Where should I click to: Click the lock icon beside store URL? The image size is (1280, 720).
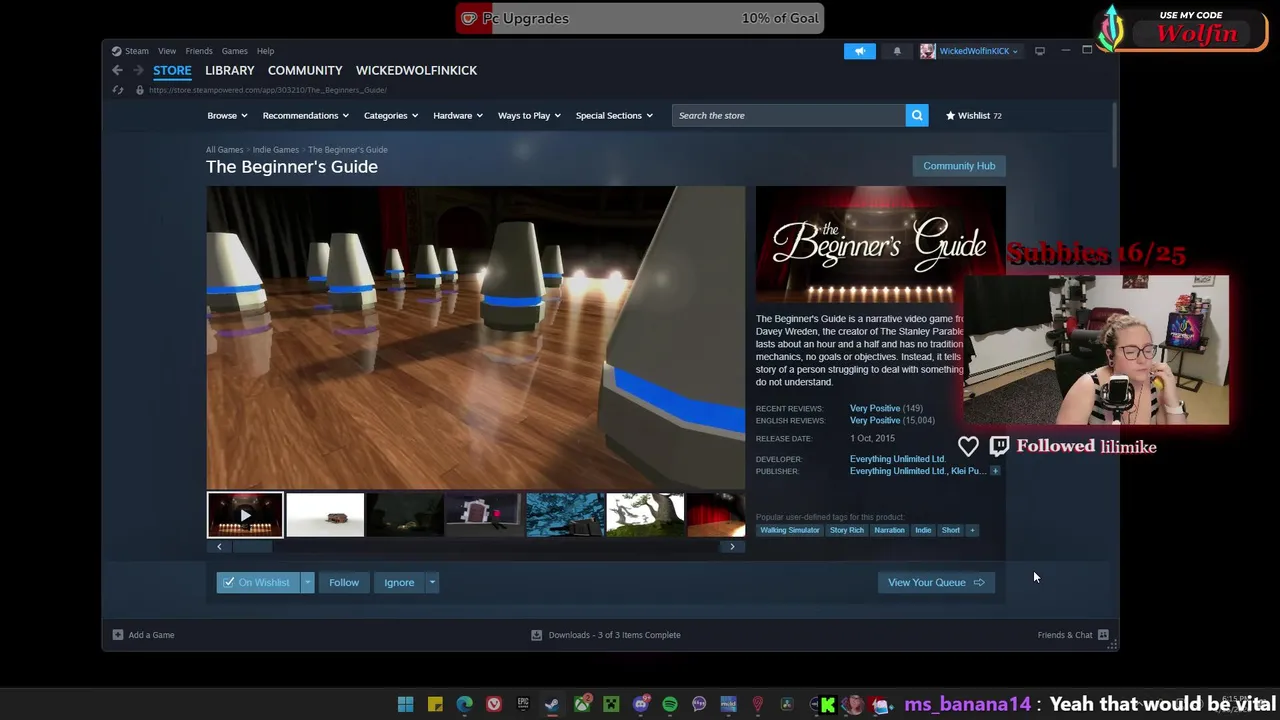pyautogui.click(x=138, y=90)
